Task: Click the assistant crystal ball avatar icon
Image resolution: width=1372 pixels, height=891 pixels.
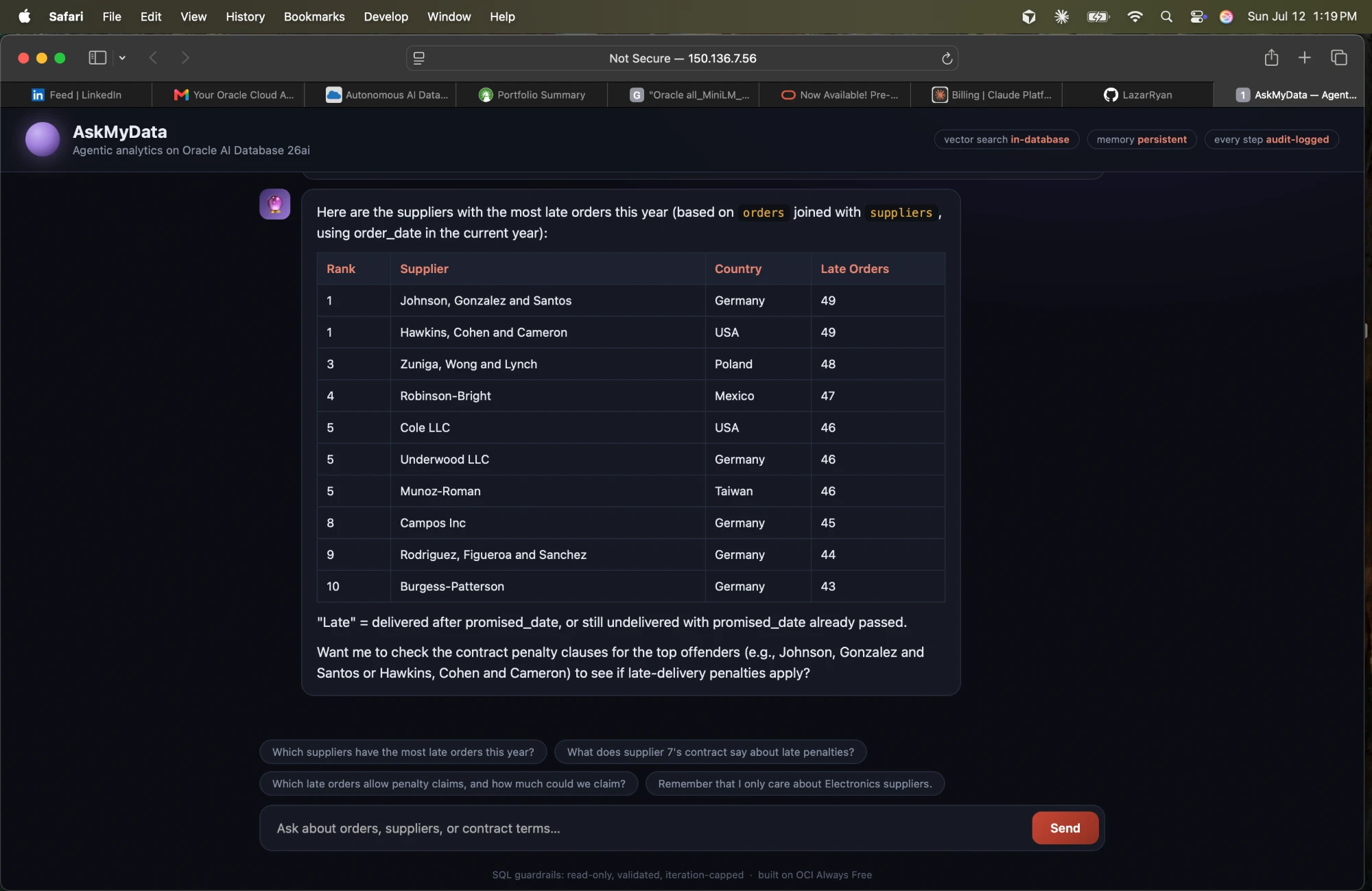Action: point(274,204)
